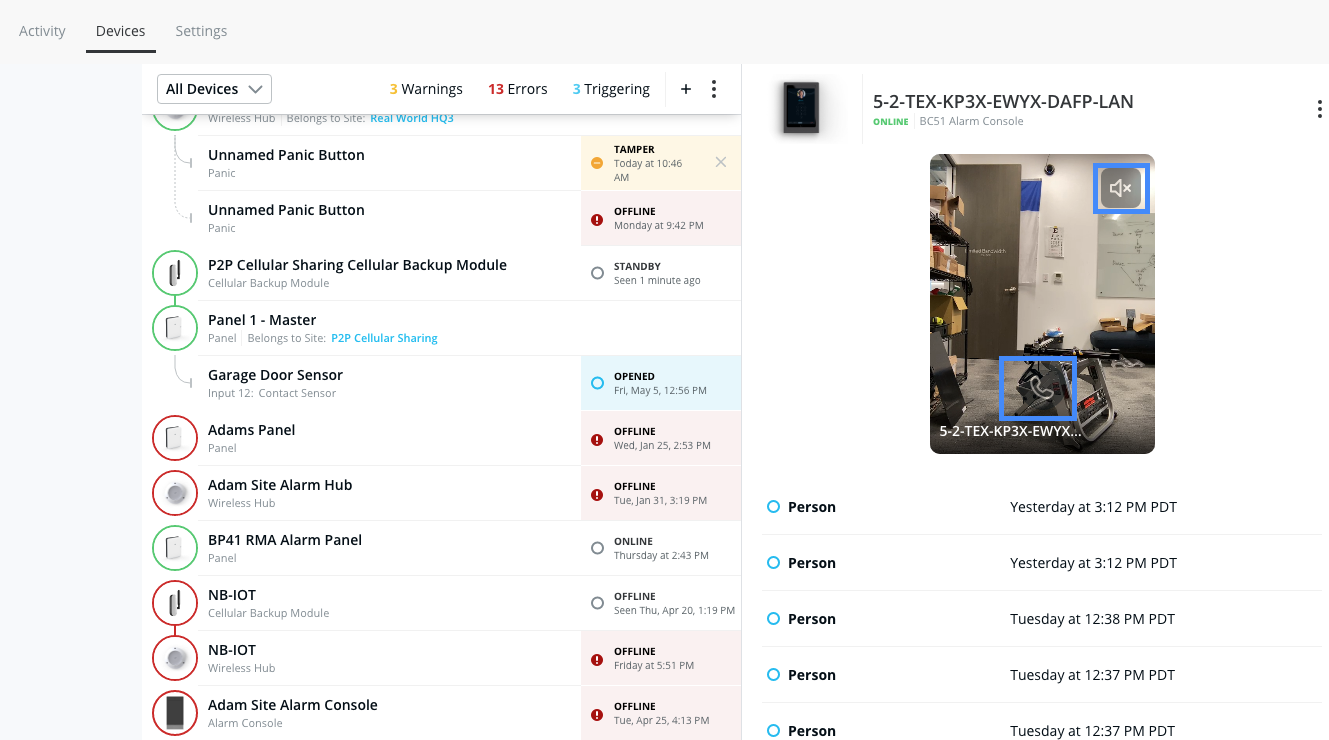Image resolution: width=1329 pixels, height=740 pixels.
Task: Open the alarm console options menu
Action: [x=1319, y=109]
